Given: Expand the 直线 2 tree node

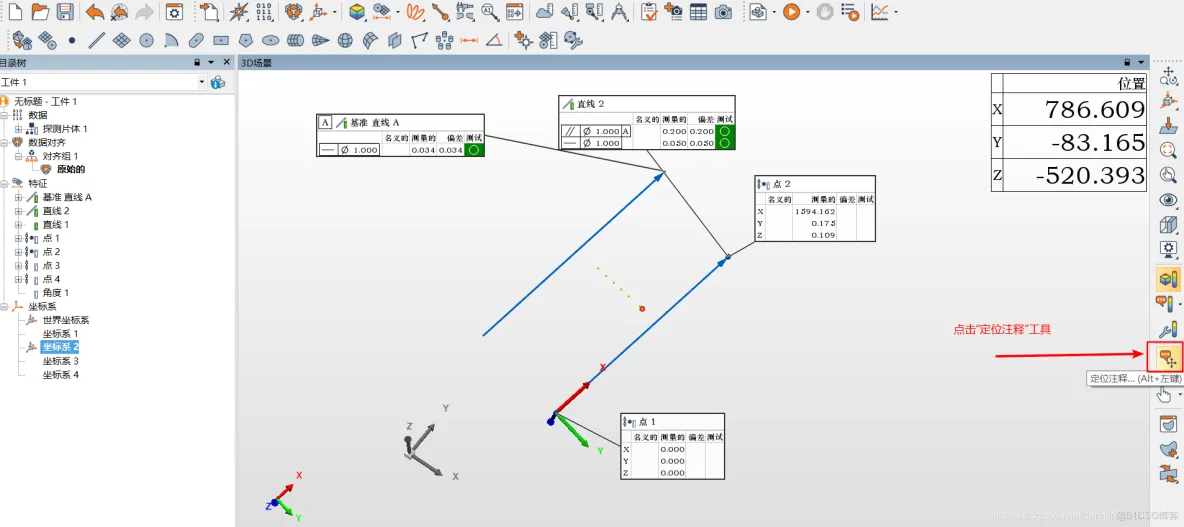Looking at the screenshot, I should tap(17, 211).
